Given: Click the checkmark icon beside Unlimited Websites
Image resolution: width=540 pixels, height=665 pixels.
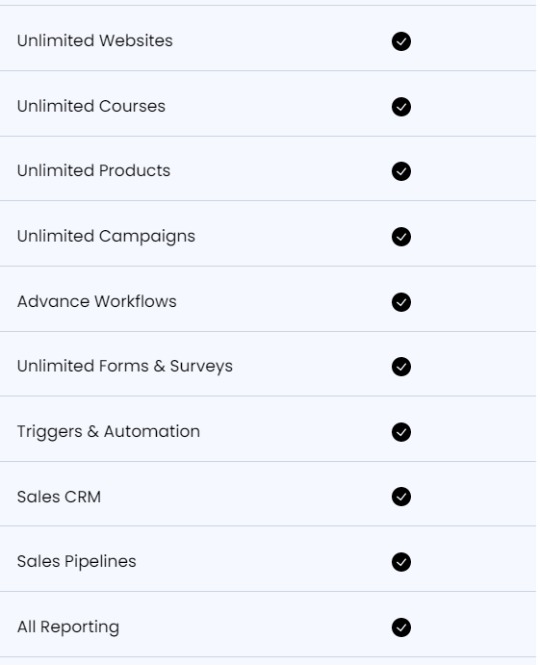Looking at the screenshot, I should [401, 41].
